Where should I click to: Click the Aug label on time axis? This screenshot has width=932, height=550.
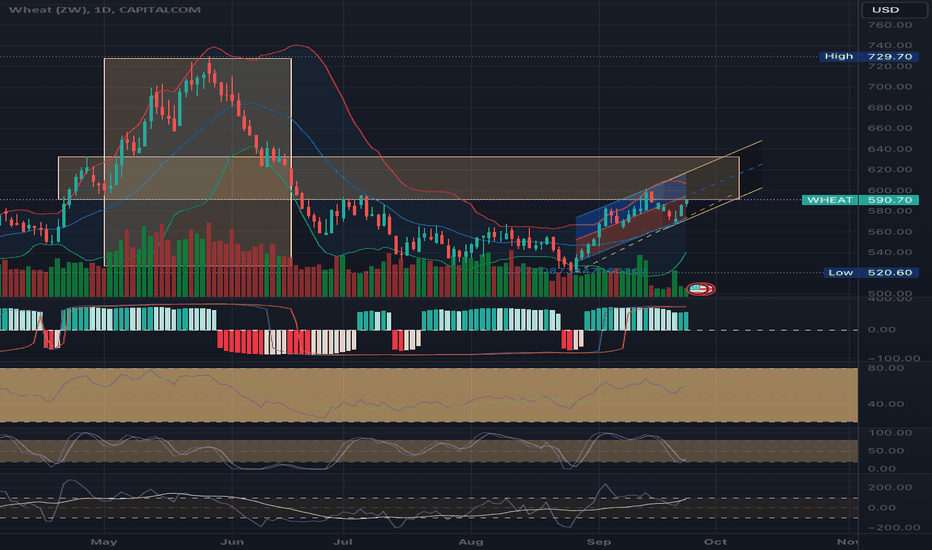pos(471,542)
